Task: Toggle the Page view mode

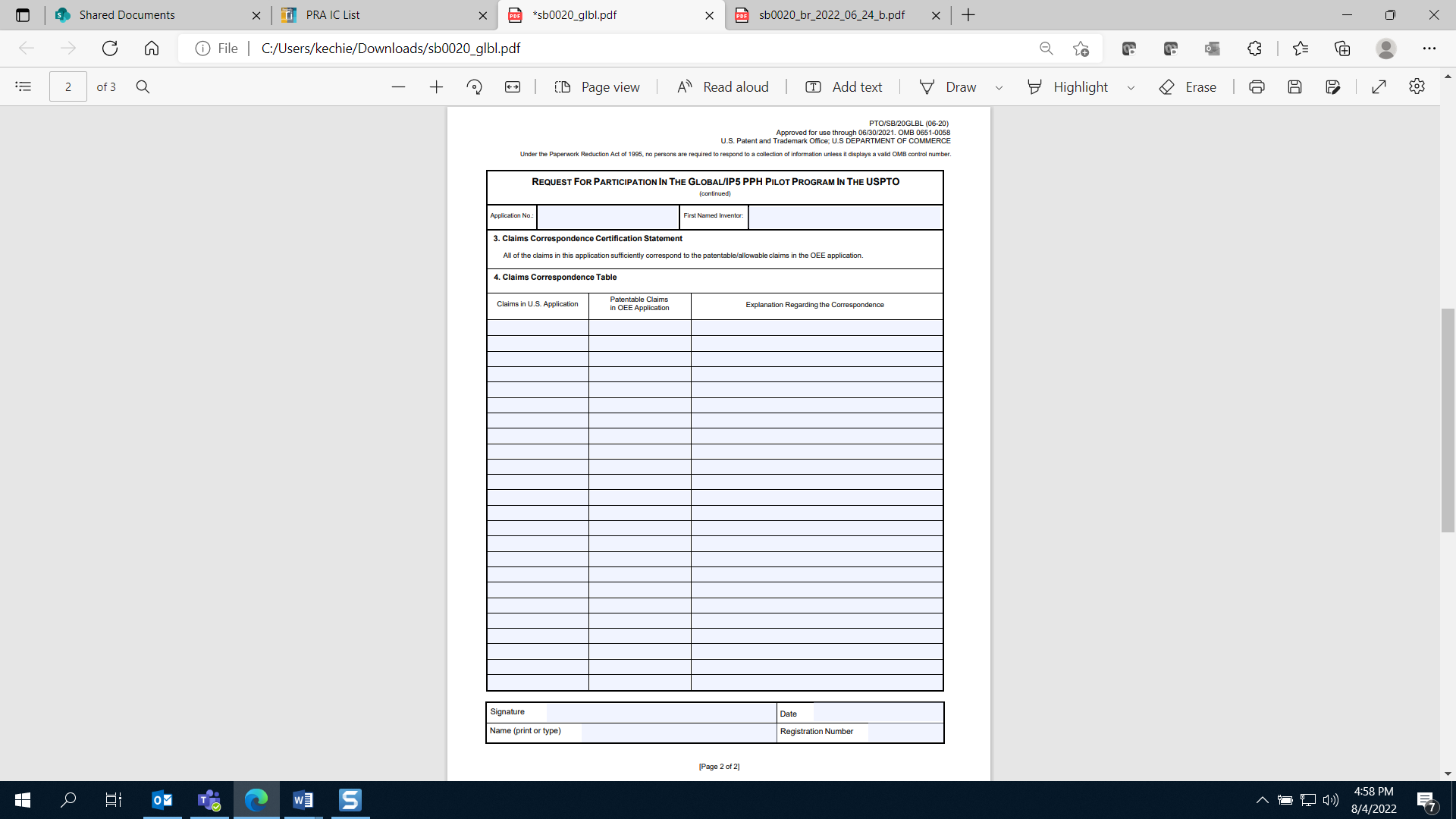Action: 597,87
